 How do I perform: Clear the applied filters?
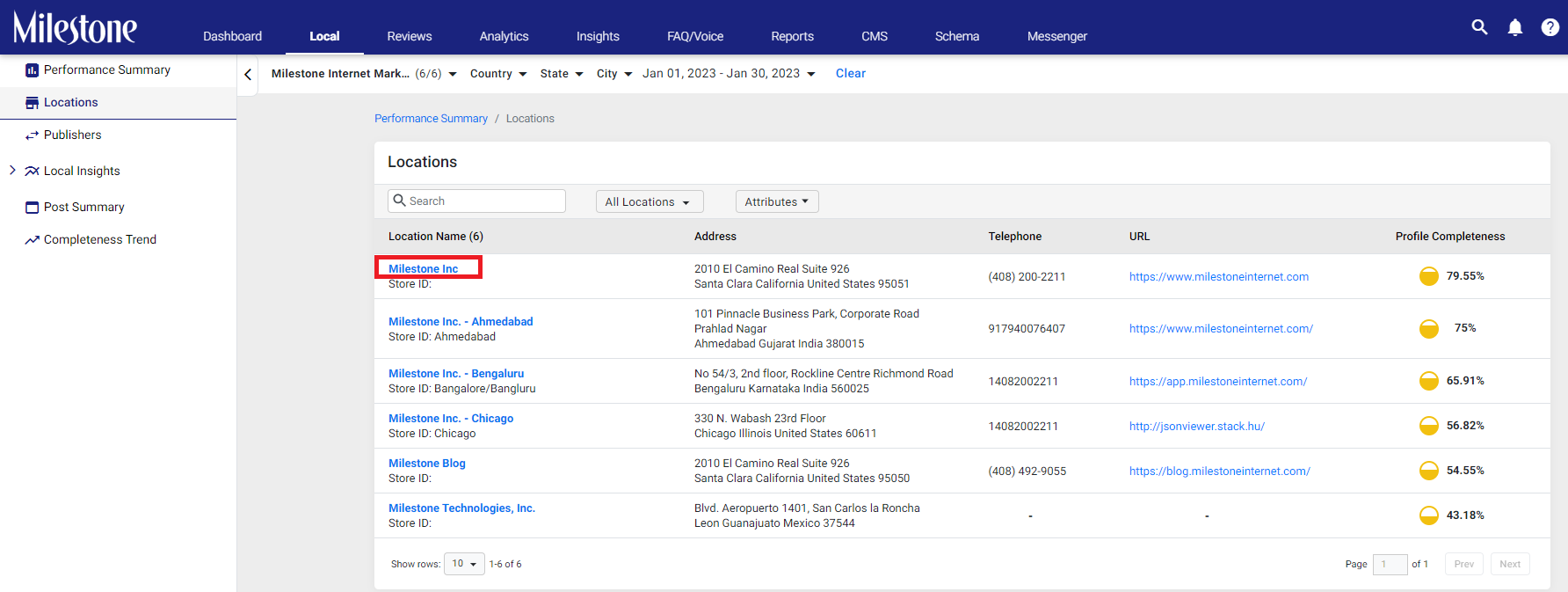[851, 74]
